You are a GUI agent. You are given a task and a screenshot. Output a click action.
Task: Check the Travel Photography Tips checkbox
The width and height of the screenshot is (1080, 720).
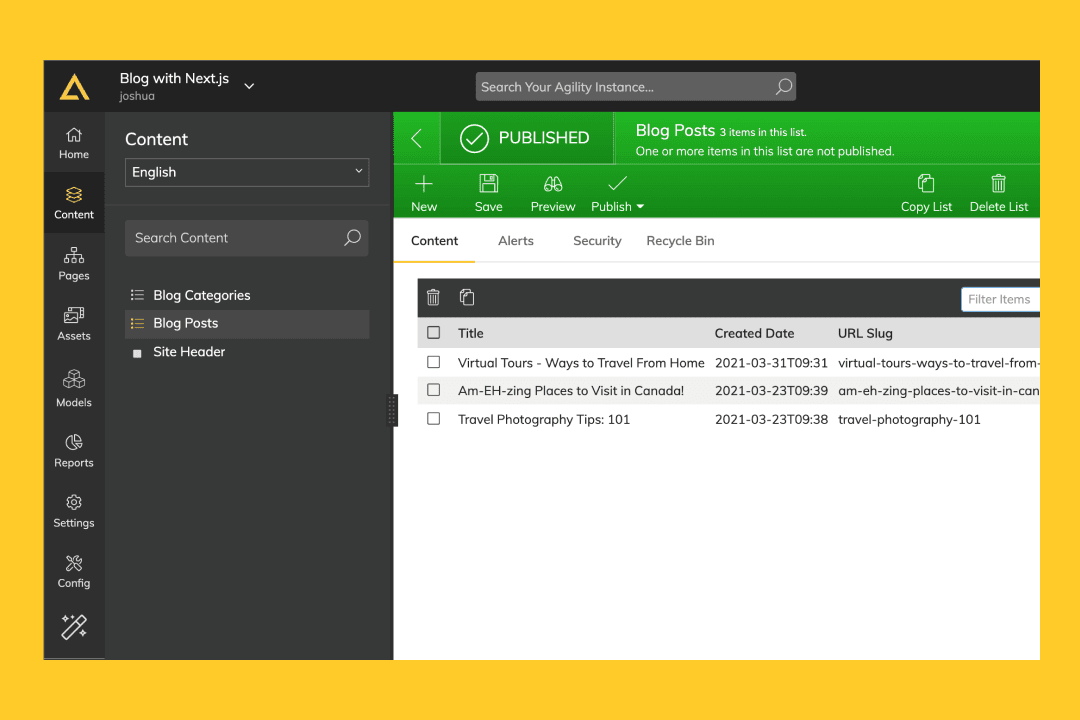[433, 419]
